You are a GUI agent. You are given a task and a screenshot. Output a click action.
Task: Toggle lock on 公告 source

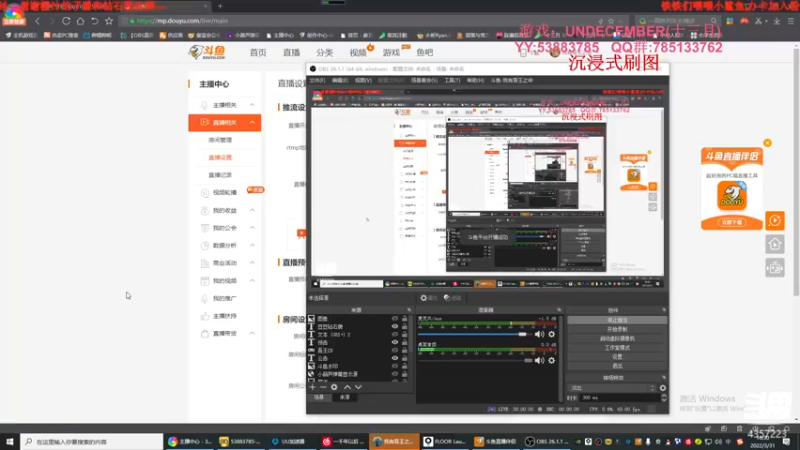405,358
